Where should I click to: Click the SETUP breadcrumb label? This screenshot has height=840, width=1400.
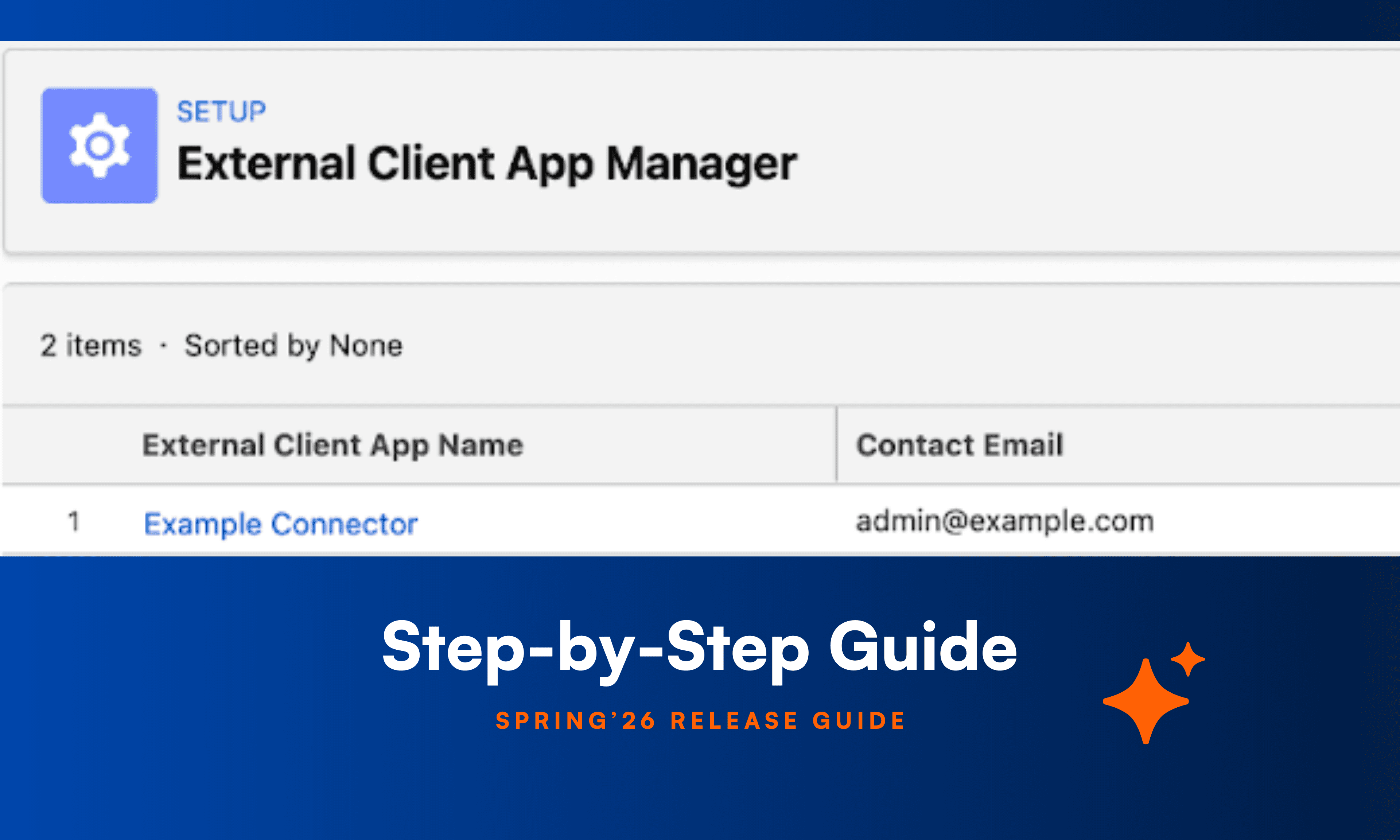pos(221,112)
